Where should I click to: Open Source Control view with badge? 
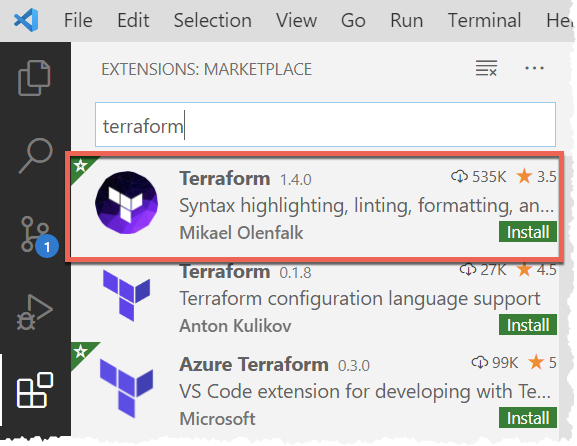coord(38,236)
